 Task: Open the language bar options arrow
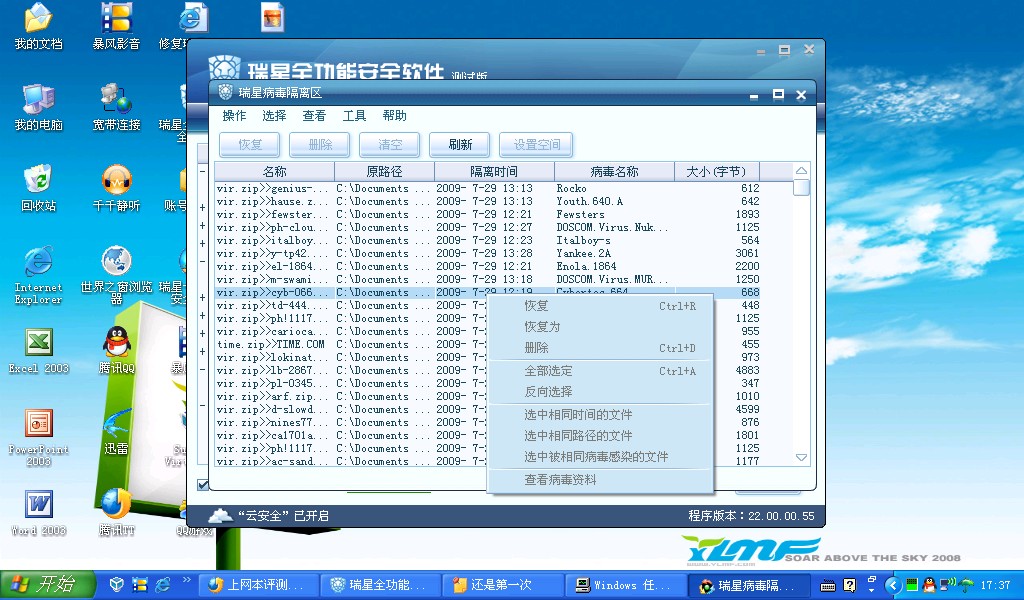point(872,590)
